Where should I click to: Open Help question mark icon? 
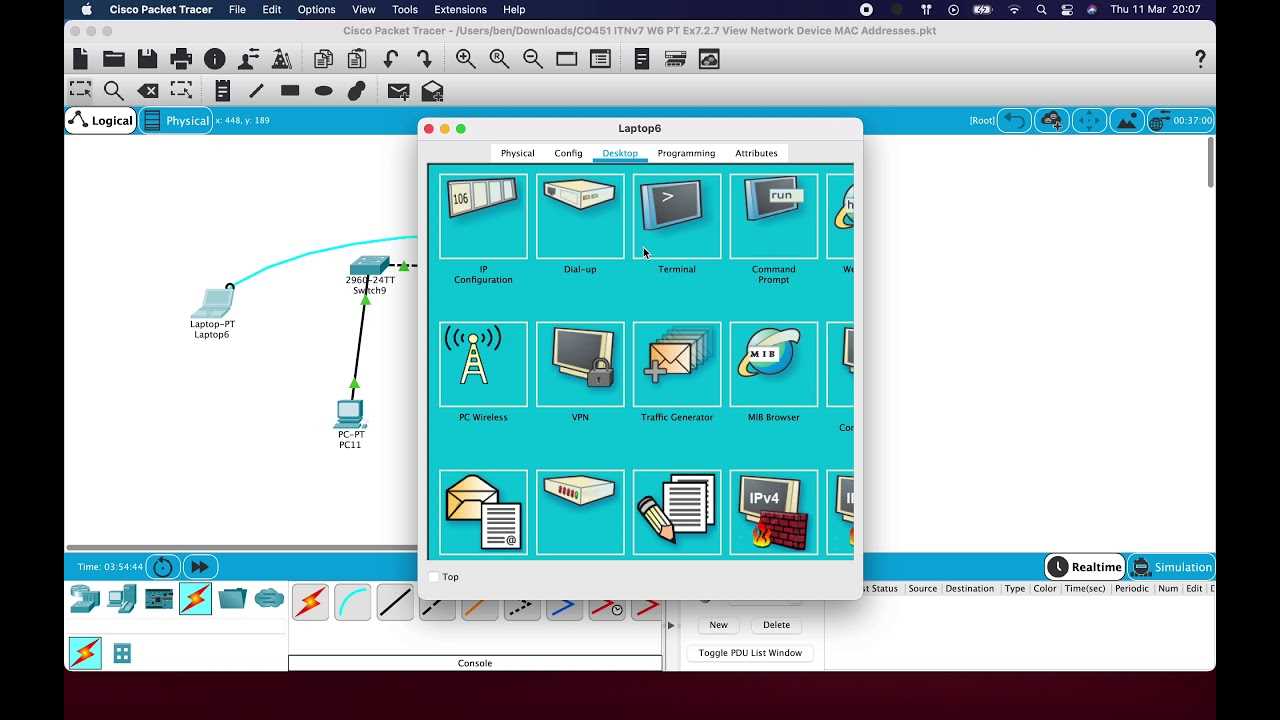[1201, 59]
